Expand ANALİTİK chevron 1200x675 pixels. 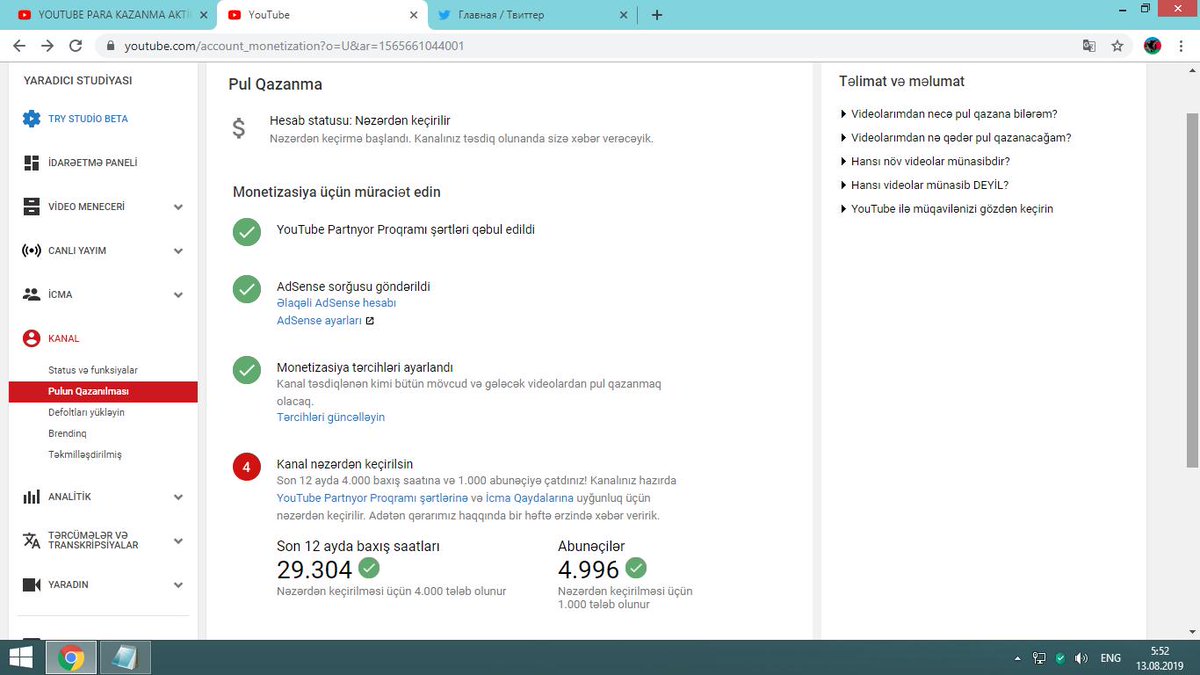pyautogui.click(x=178, y=497)
